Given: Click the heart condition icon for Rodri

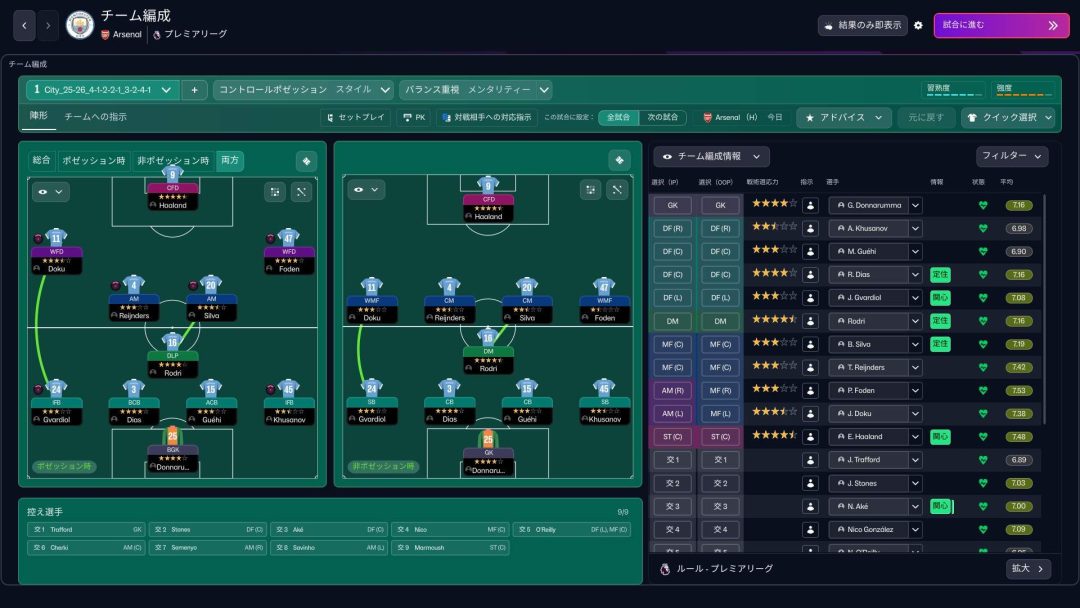Looking at the screenshot, I should tap(982, 321).
